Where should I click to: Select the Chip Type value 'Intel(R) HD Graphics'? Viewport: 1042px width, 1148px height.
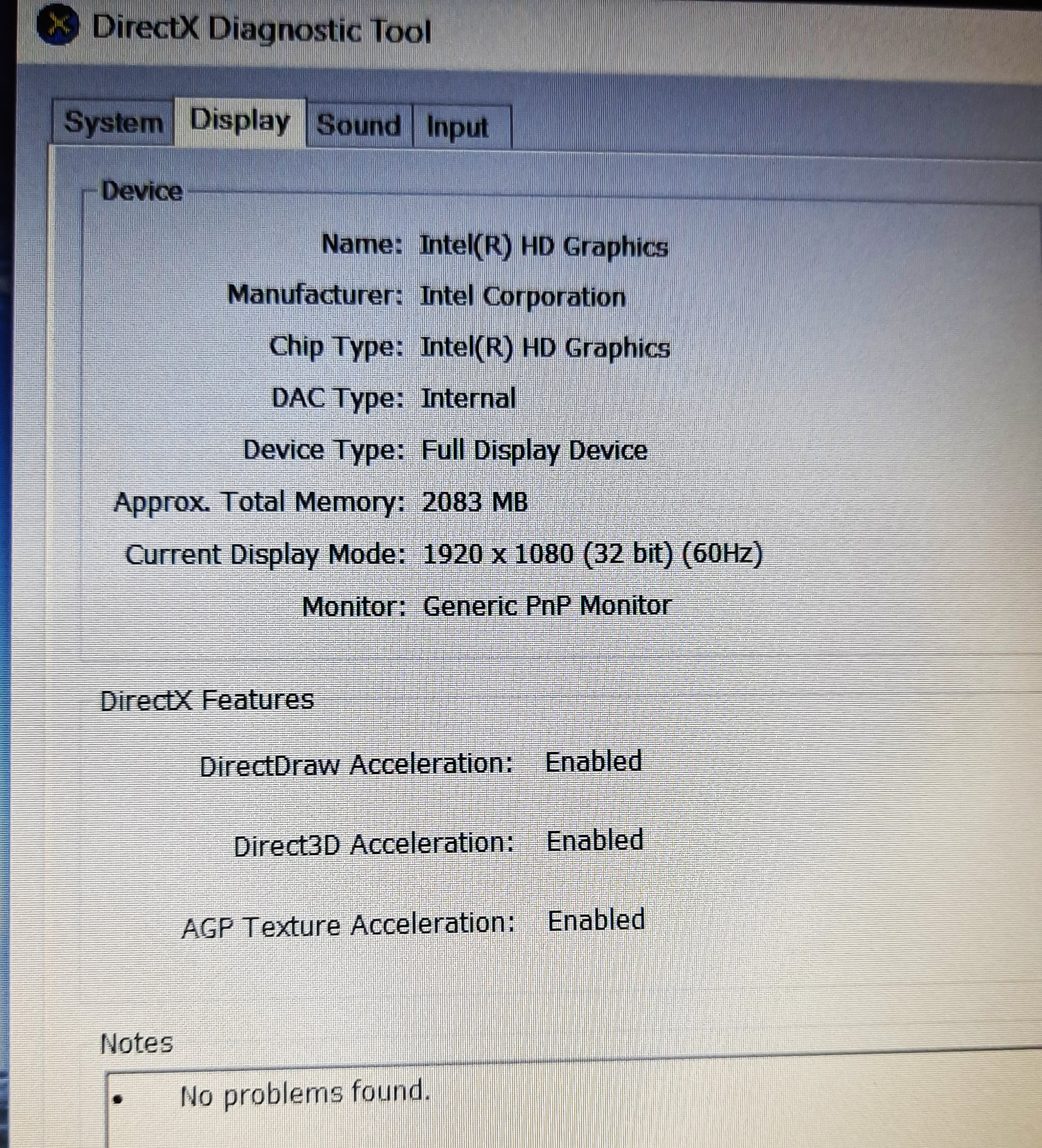point(545,348)
